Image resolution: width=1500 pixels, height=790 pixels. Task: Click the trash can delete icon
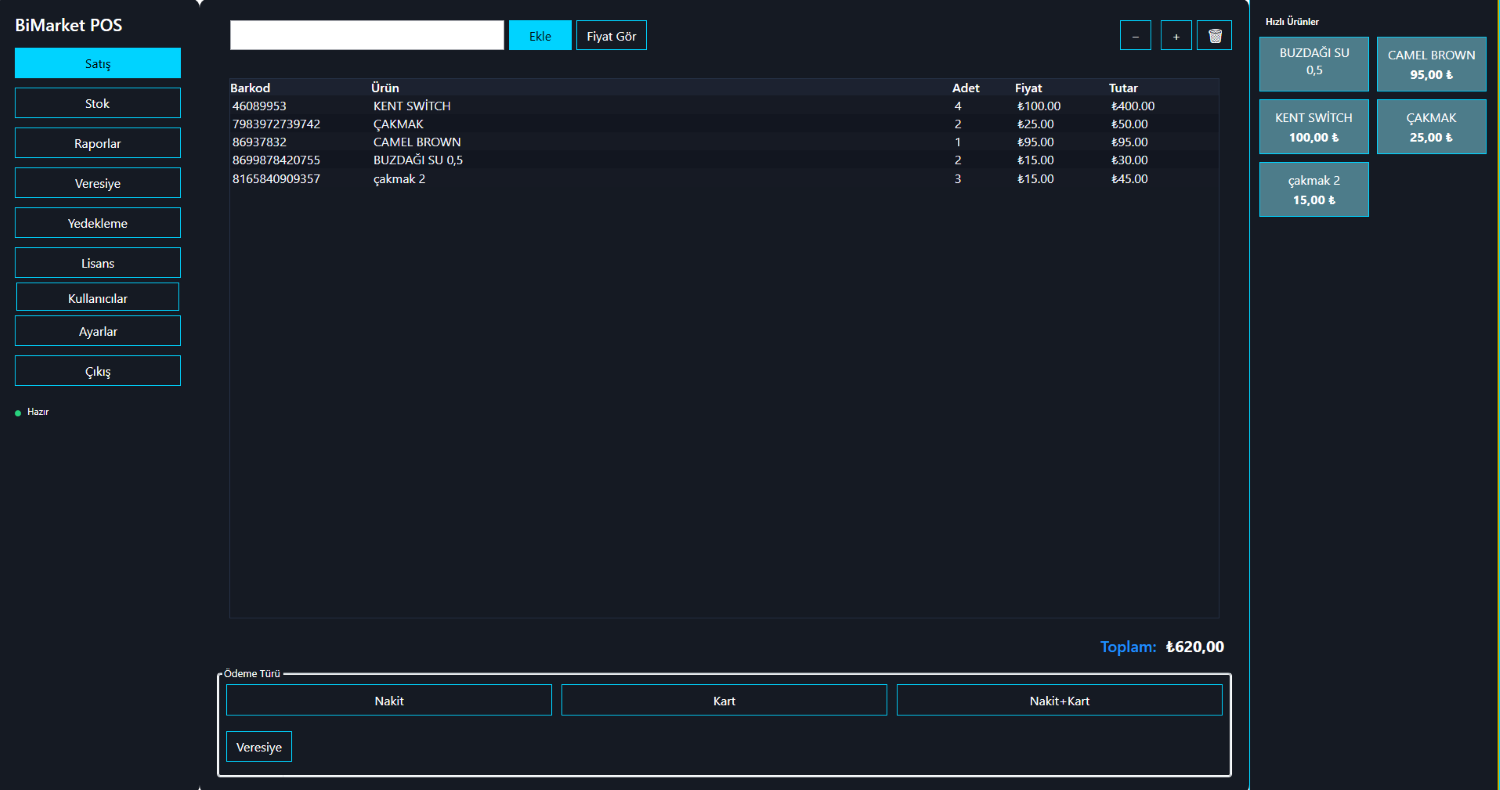pos(1214,36)
